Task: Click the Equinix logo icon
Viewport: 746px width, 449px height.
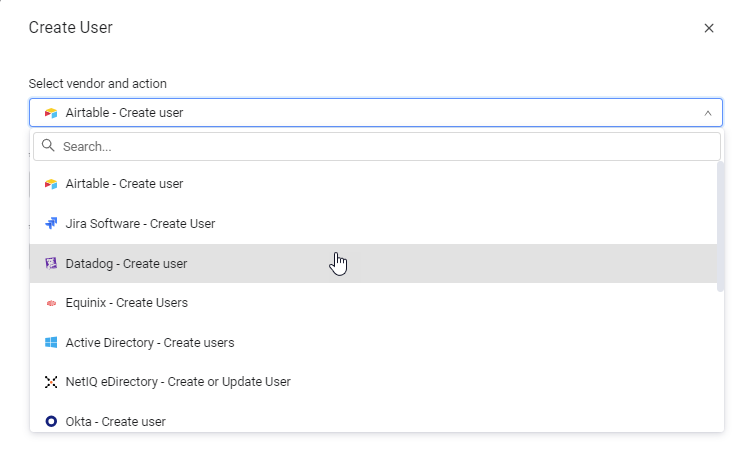Action: click(x=51, y=303)
